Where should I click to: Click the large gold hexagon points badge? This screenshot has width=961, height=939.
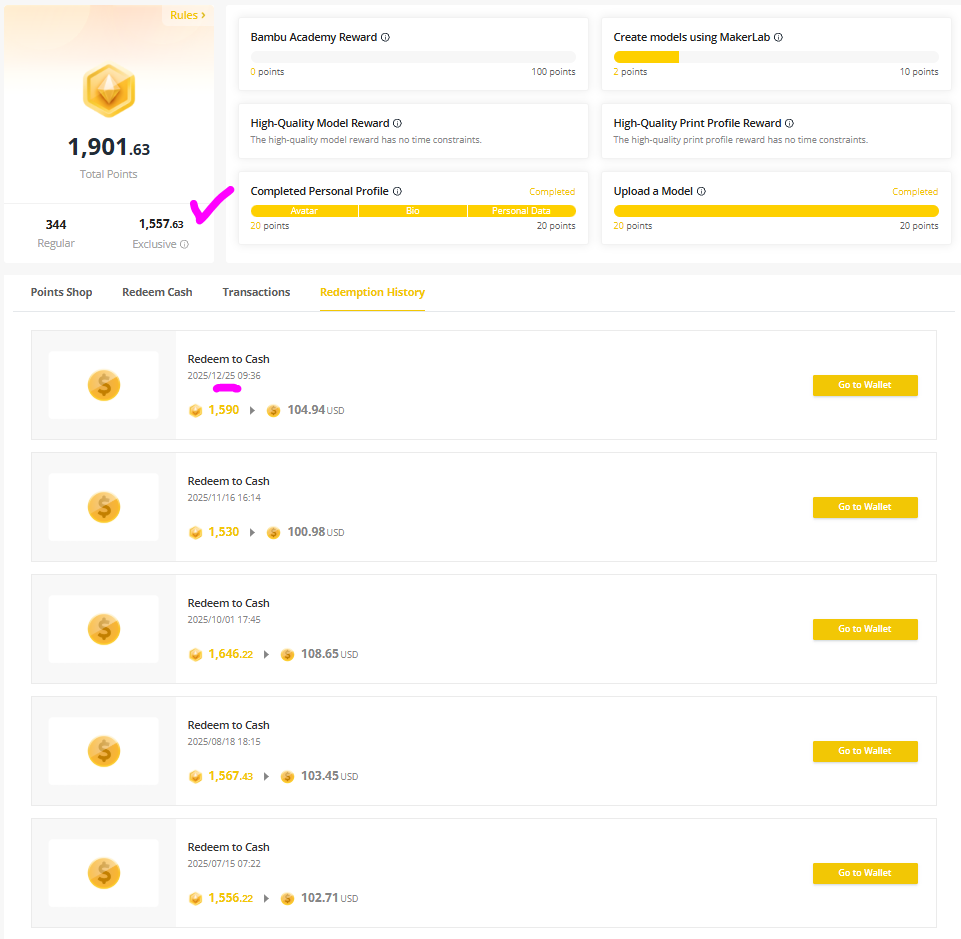coord(109,91)
